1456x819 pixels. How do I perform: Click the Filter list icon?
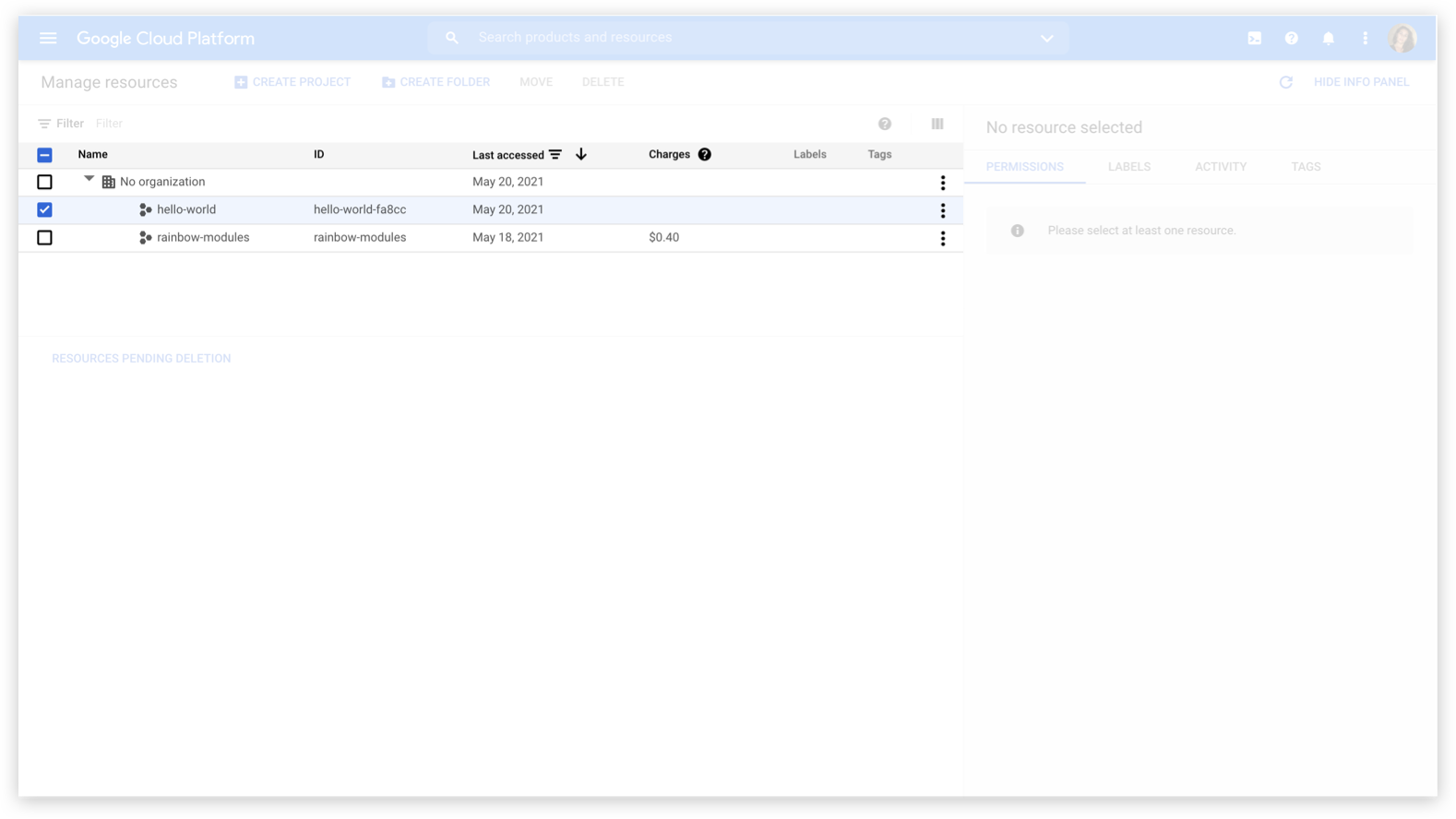[44, 124]
